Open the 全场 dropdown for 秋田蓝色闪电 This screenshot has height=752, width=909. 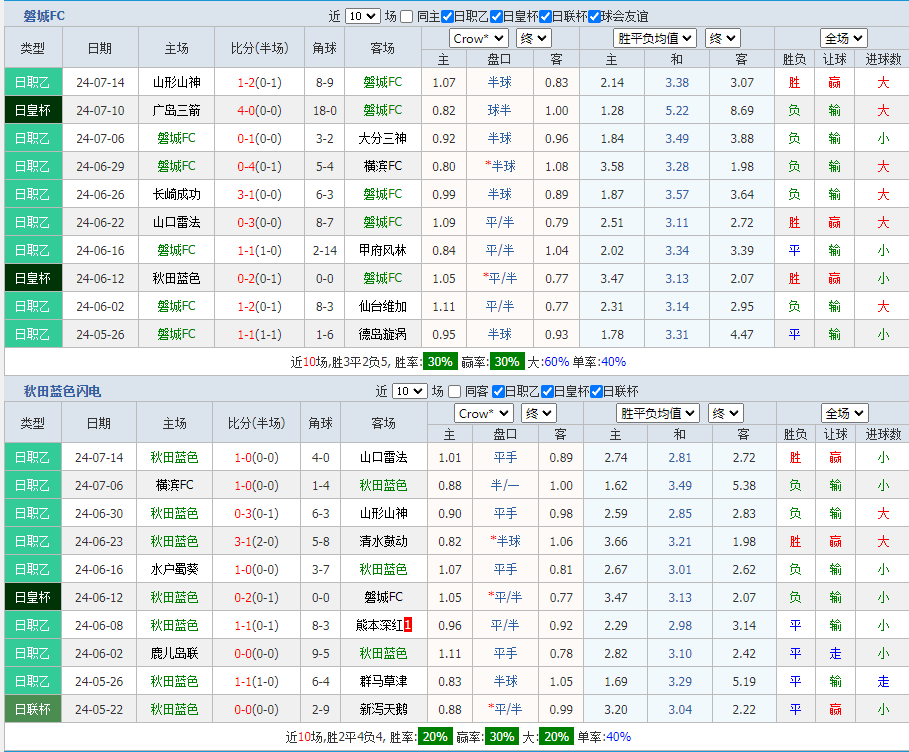click(845, 412)
